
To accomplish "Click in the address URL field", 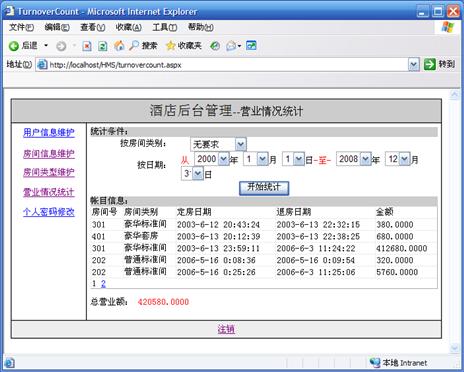I will coord(222,64).
